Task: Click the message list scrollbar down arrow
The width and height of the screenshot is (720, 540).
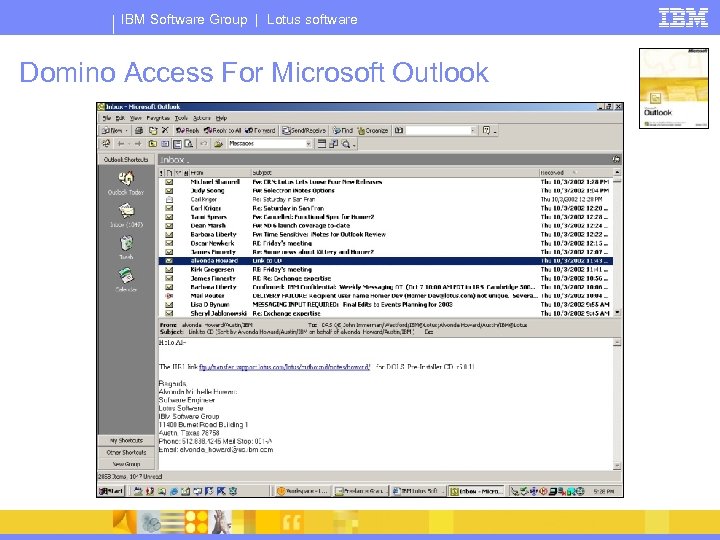Action: coord(617,312)
